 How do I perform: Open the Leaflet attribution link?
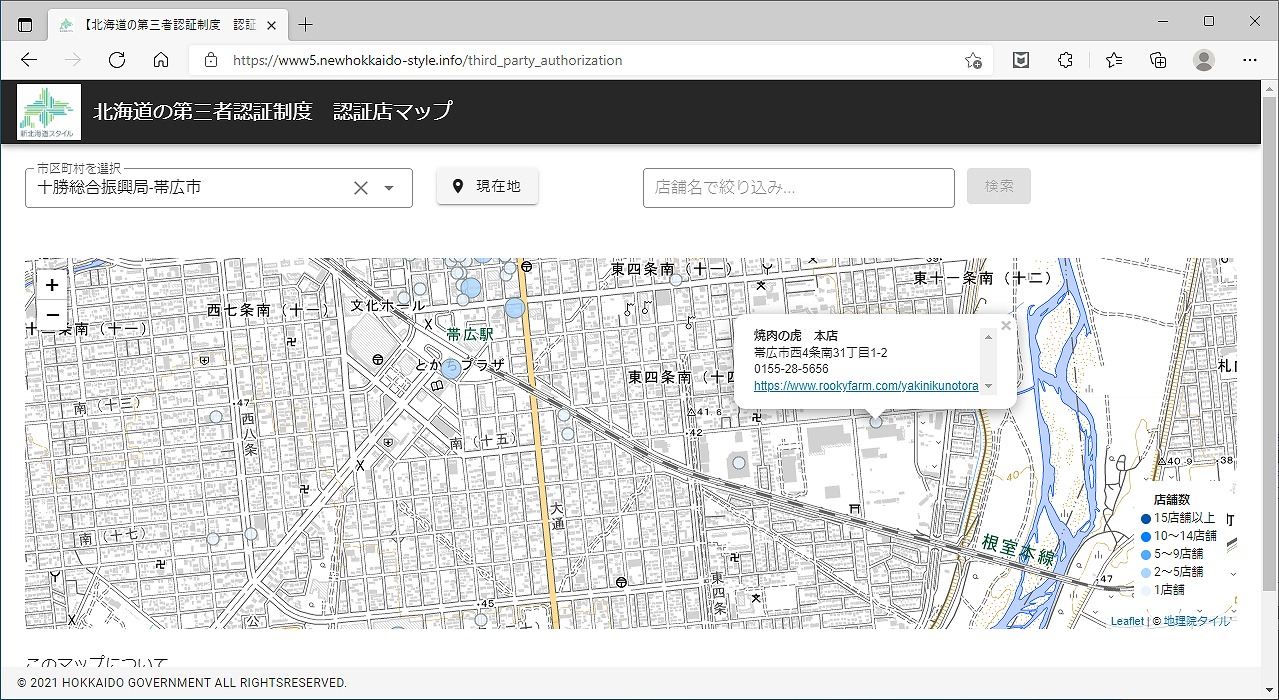pos(1126,621)
